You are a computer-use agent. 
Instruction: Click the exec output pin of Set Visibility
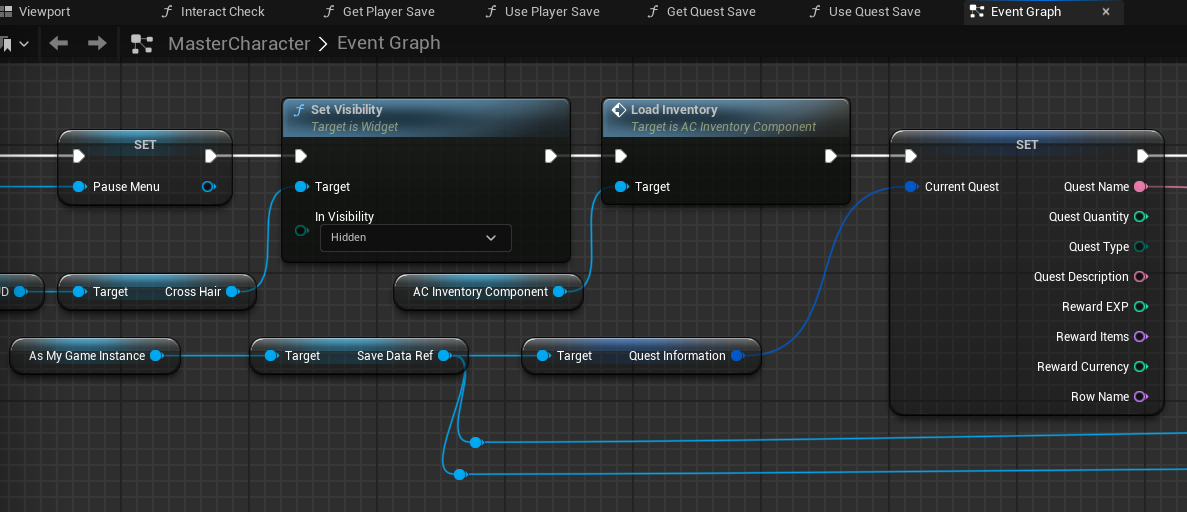click(551, 156)
